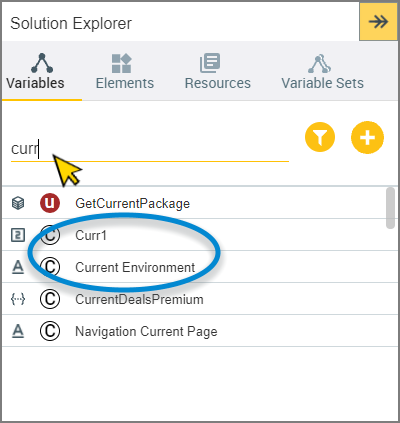Switch to the Elements tab
The height and width of the screenshot is (423, 400).
pyautogui.click(x=125, y=72)
